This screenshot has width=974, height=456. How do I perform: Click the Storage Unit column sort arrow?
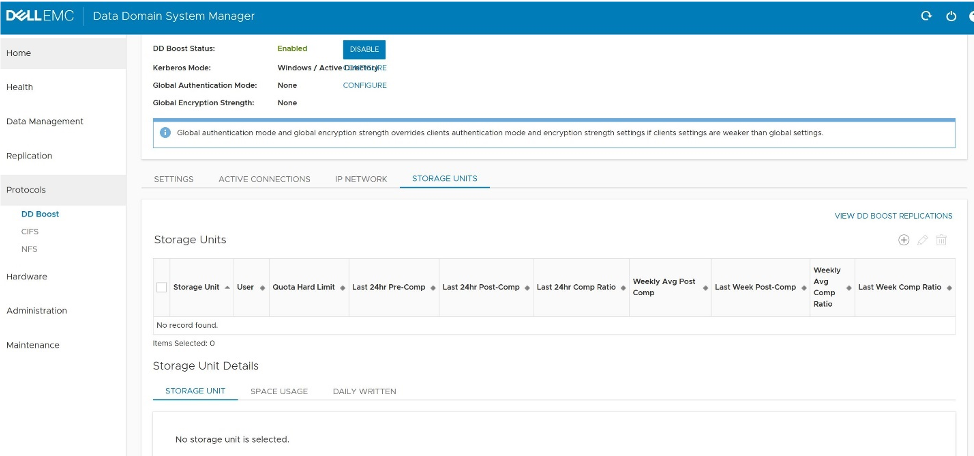[227, 288]
